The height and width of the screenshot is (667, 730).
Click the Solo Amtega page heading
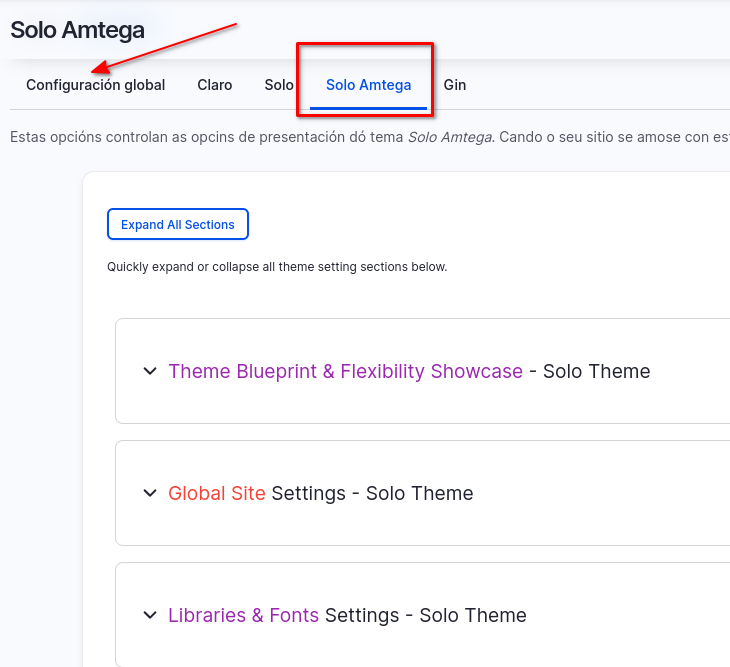point(78,30)
